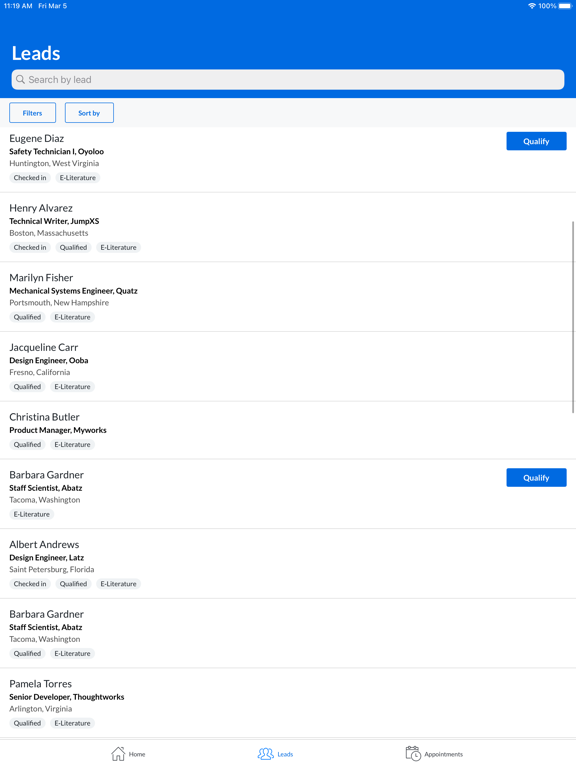
Task: Click the leads list scrollbar
Action: (x=573, y=317)
